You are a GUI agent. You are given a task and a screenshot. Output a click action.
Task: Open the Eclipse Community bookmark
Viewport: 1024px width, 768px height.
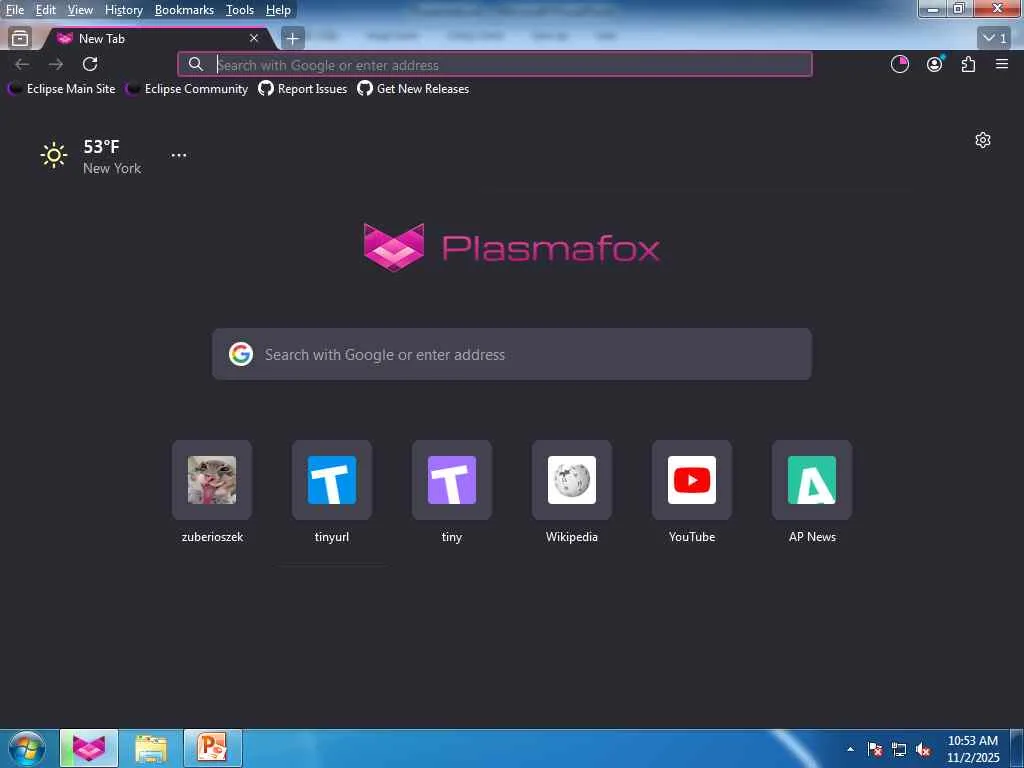[x=187, y=89]
